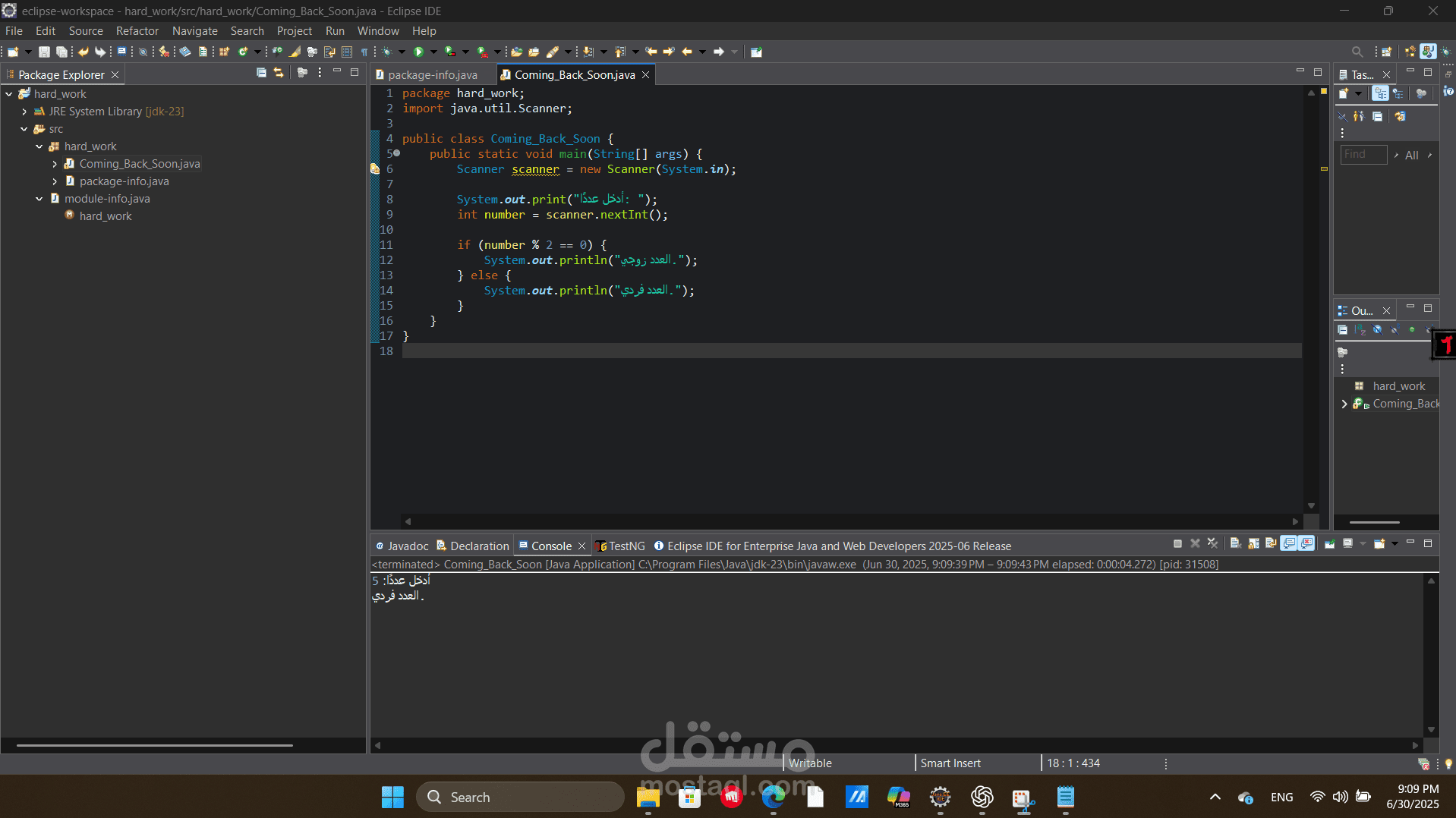Click the Save icon in the main toolbar

click(x=44, y=52)
